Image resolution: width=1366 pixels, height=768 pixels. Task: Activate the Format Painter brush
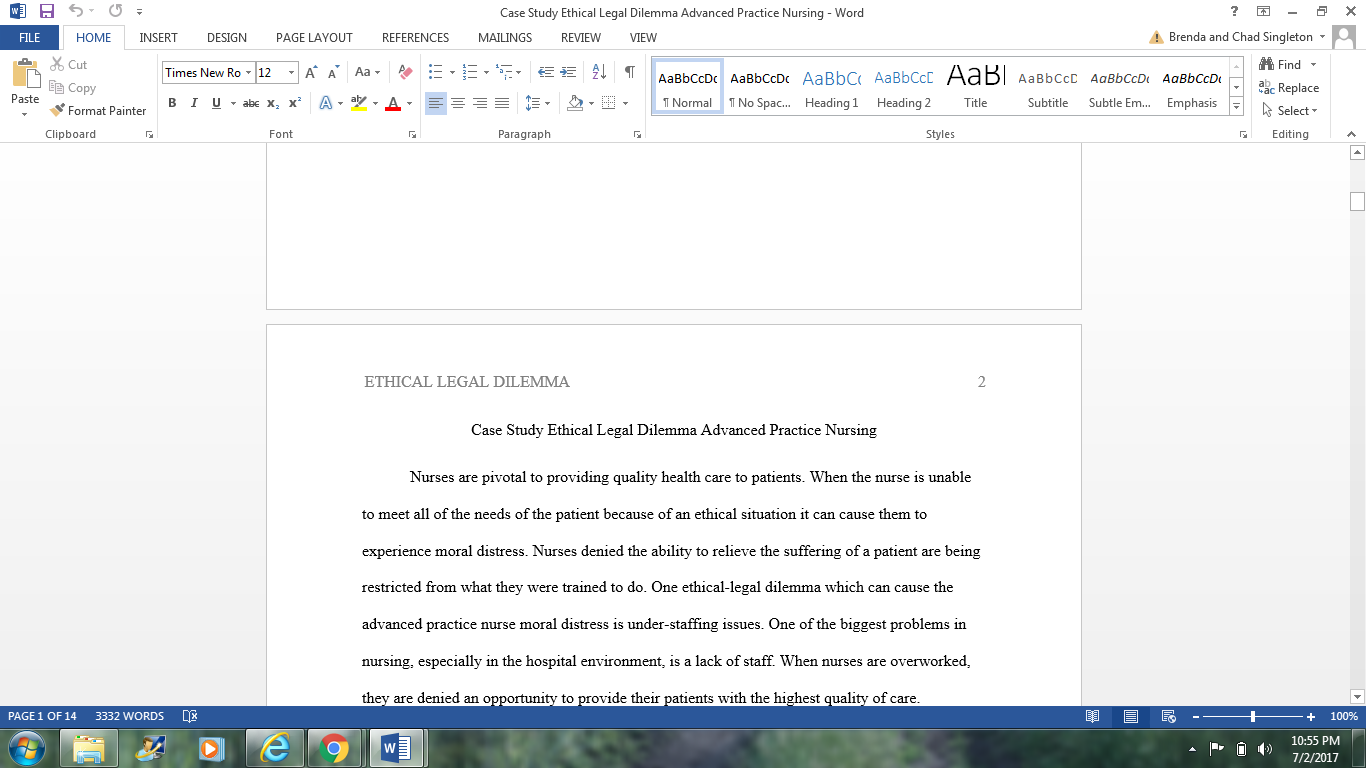click(x=98, y=111)
